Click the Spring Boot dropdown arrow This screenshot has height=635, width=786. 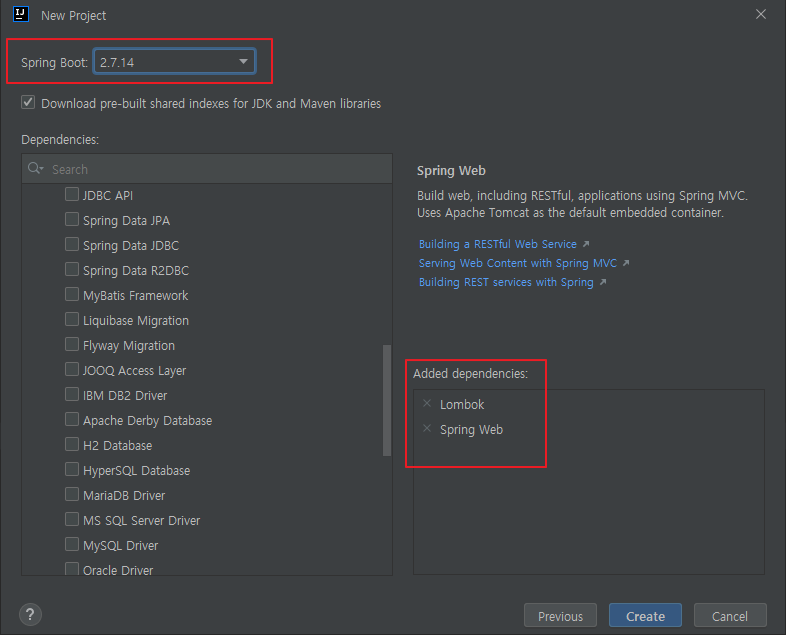pos(243,62)
